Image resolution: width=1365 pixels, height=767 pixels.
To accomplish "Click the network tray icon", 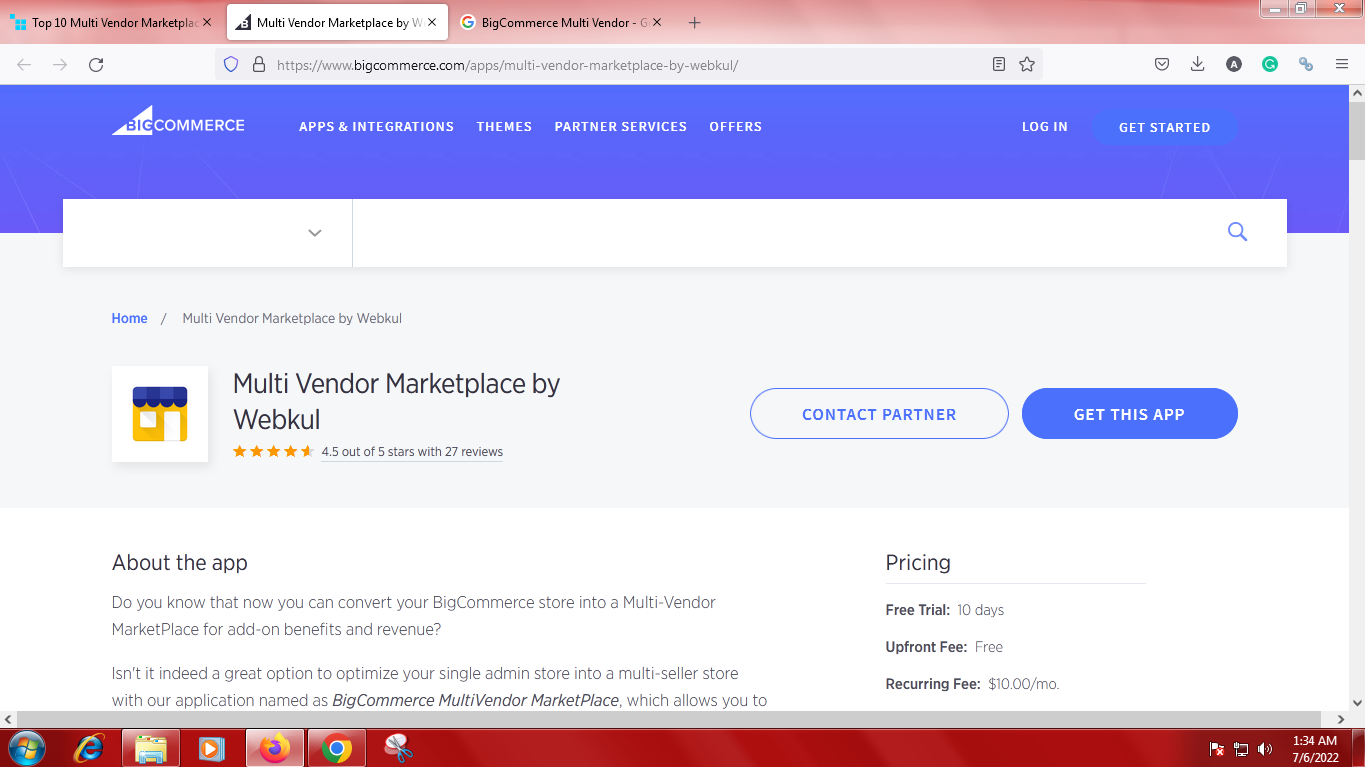I will pos(1241,748).
